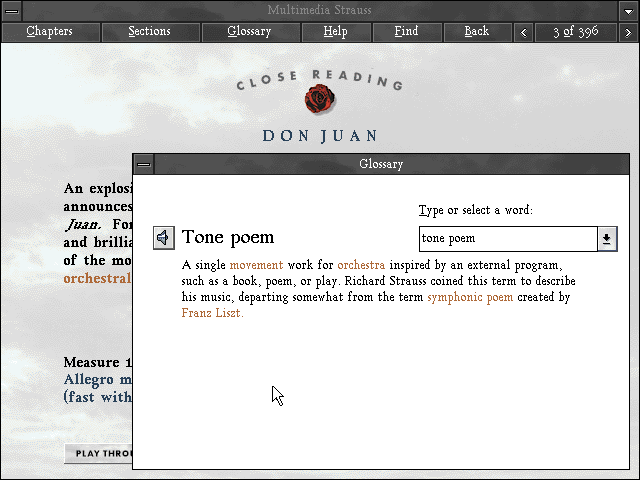Follow the symphonic poem link
The image size is (640, 480).
click(470, 297)
